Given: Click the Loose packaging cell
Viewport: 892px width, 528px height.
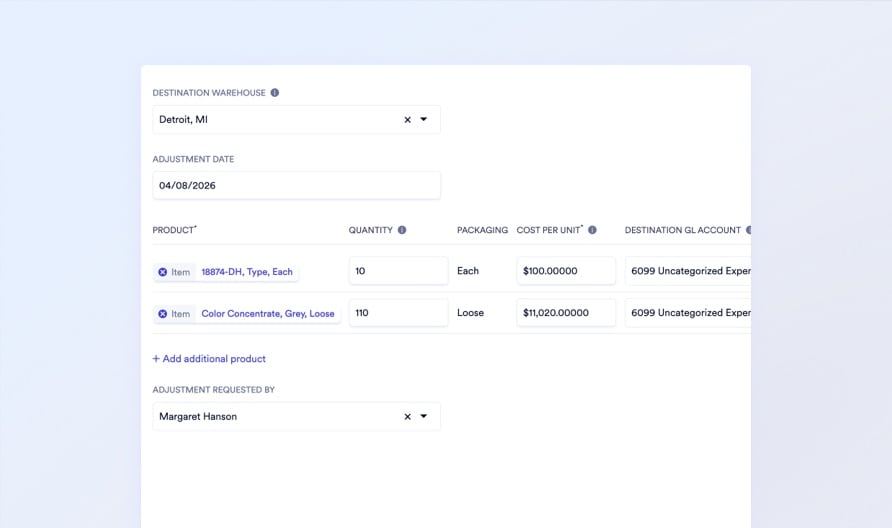Looking at the screenshot, I should 470,313.
